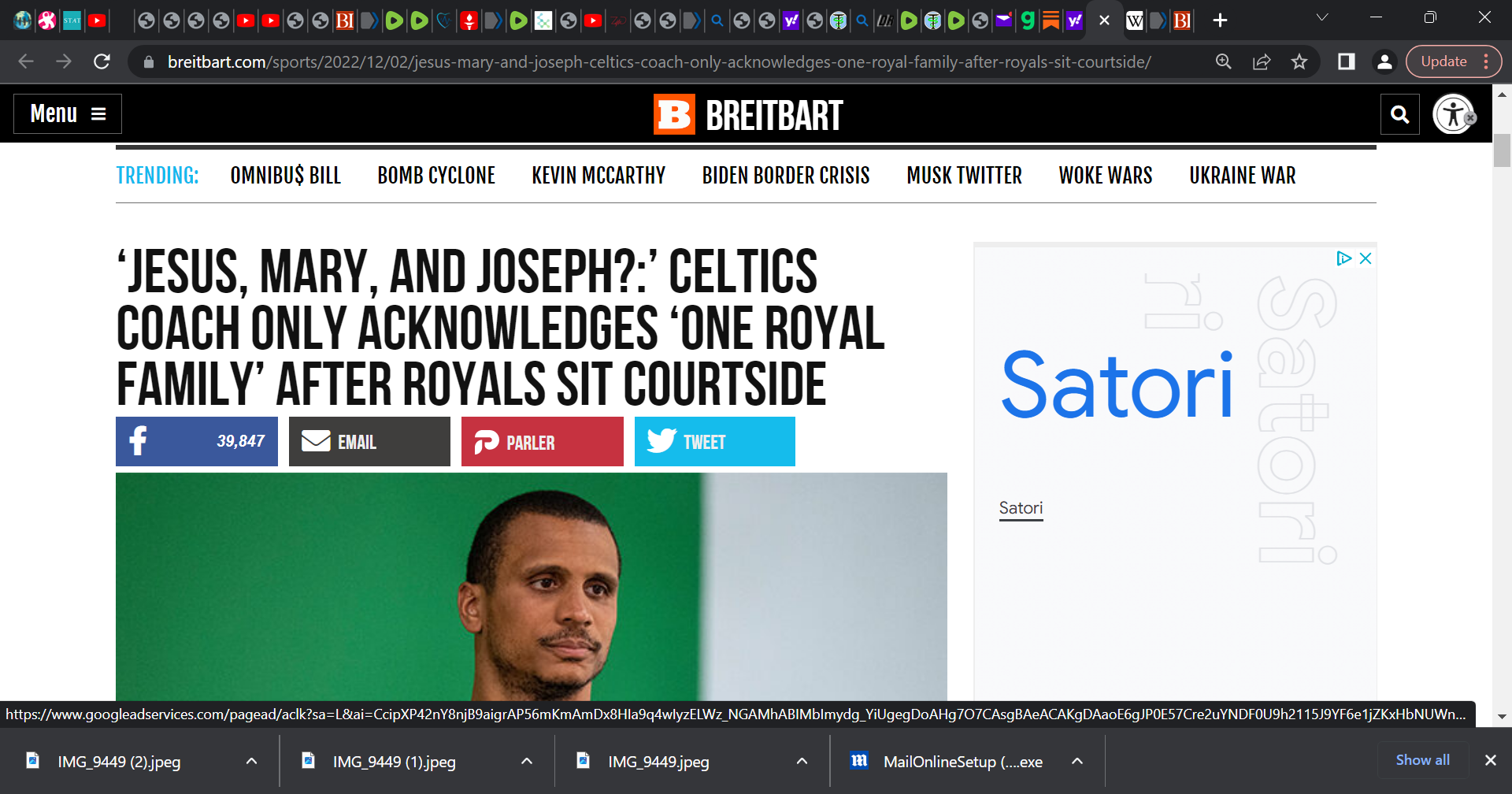This screenshot has height=794, width=1512.
Task: Switch to the DR favicon tab
Action: click(x=884, y=20)
